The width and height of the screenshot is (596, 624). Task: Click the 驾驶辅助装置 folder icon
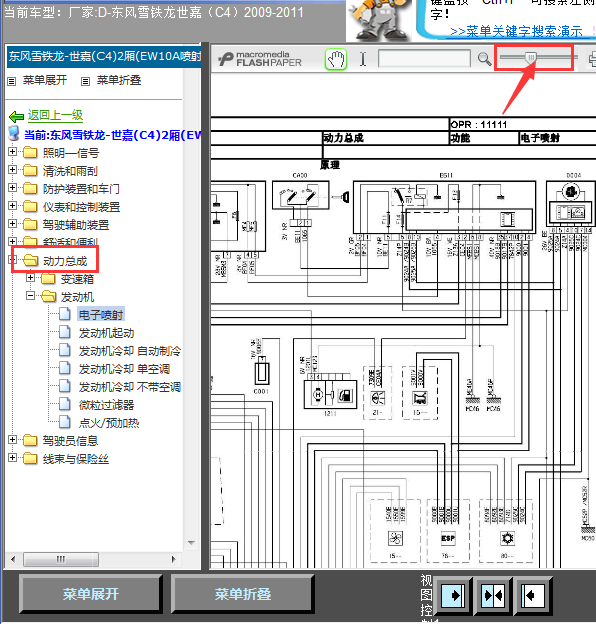[x=30, y=224]
